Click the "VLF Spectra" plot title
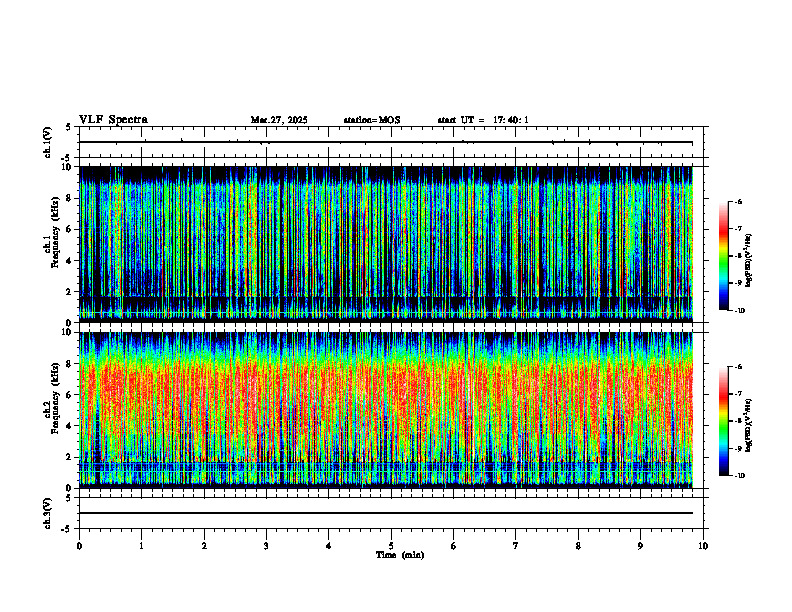 coord(113,120)
